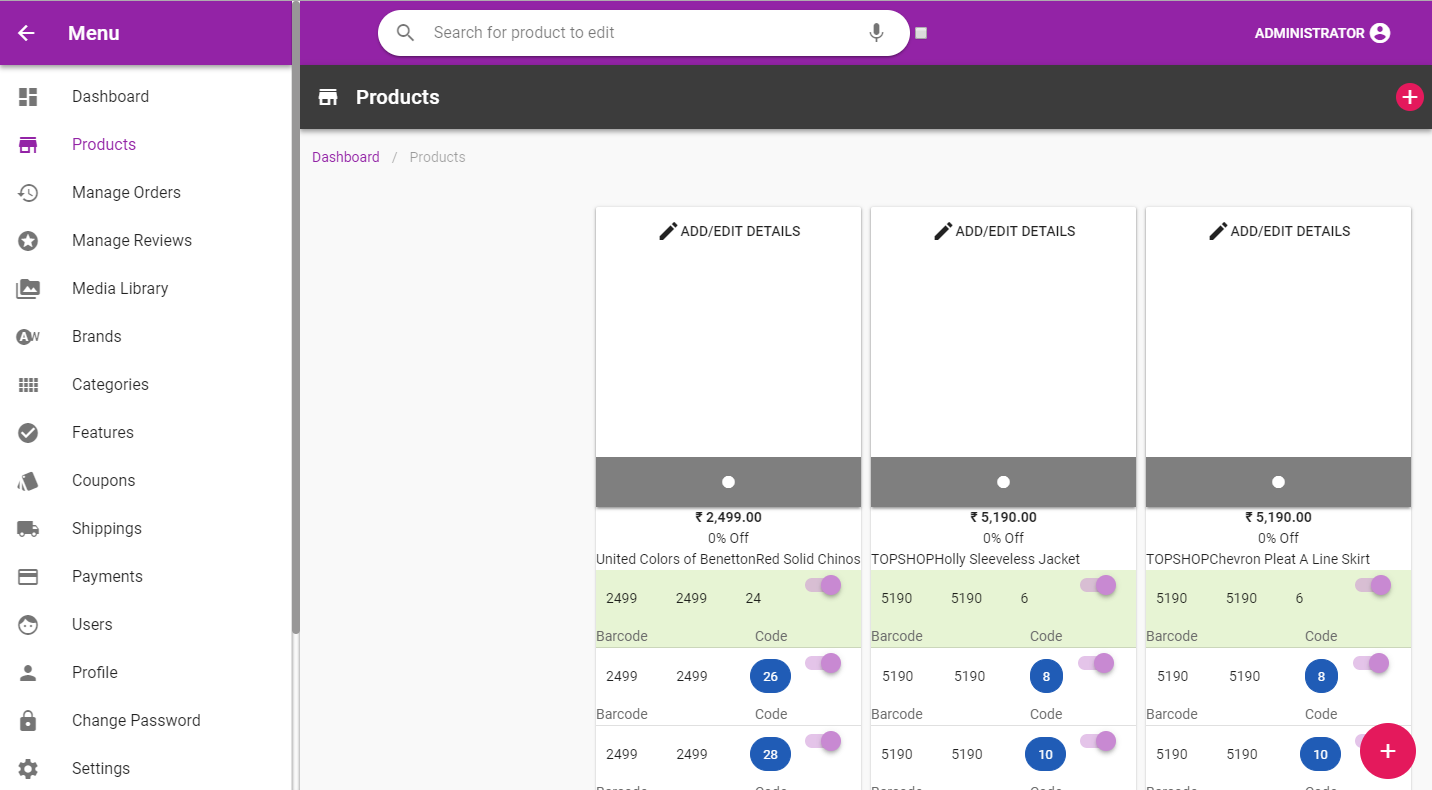Click the Categories grid icon
Screen dimensions: 1432x790
[28, 384]
